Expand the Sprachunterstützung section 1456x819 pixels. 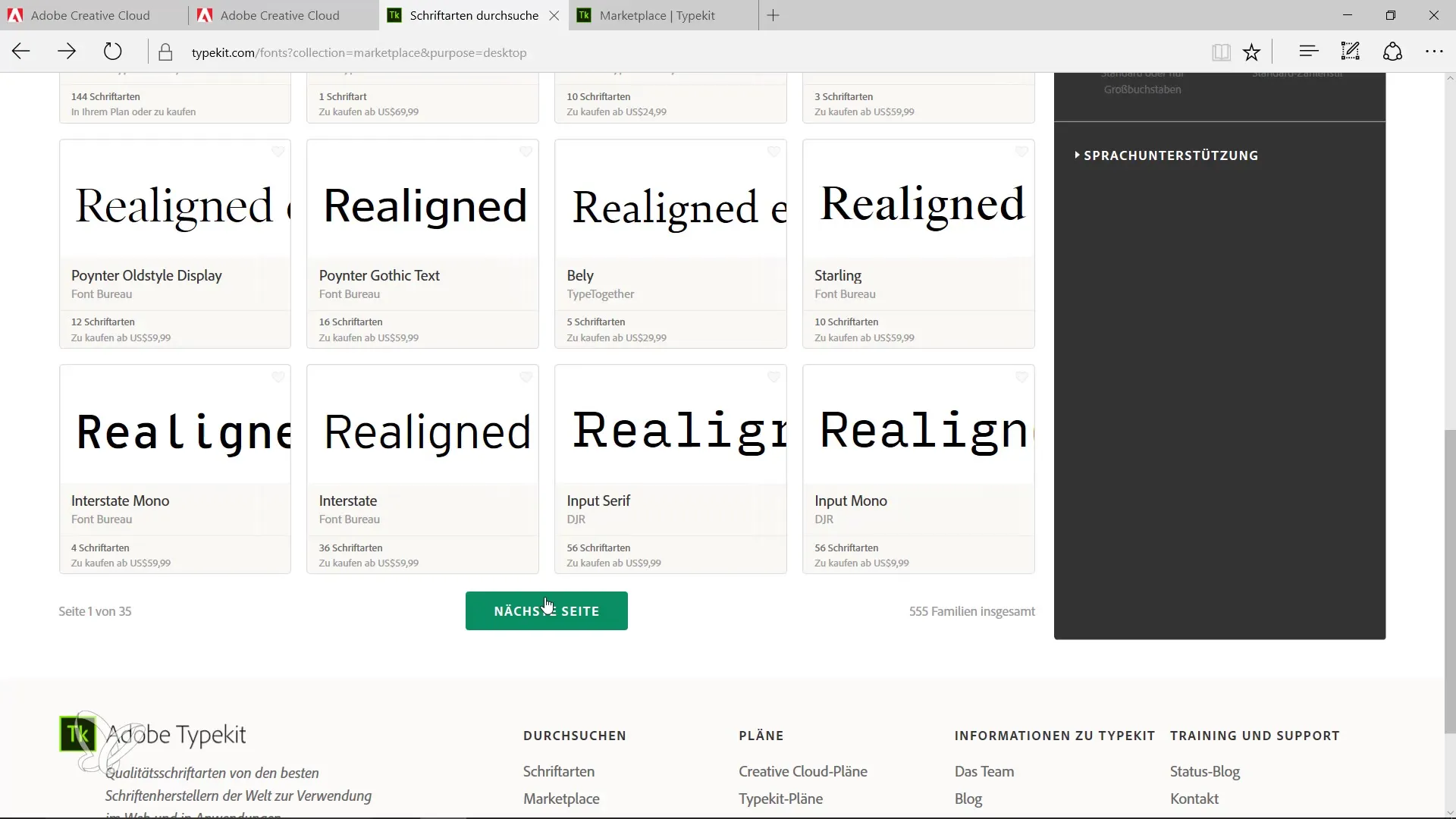pyautogui.click(x=1166, y=155)
